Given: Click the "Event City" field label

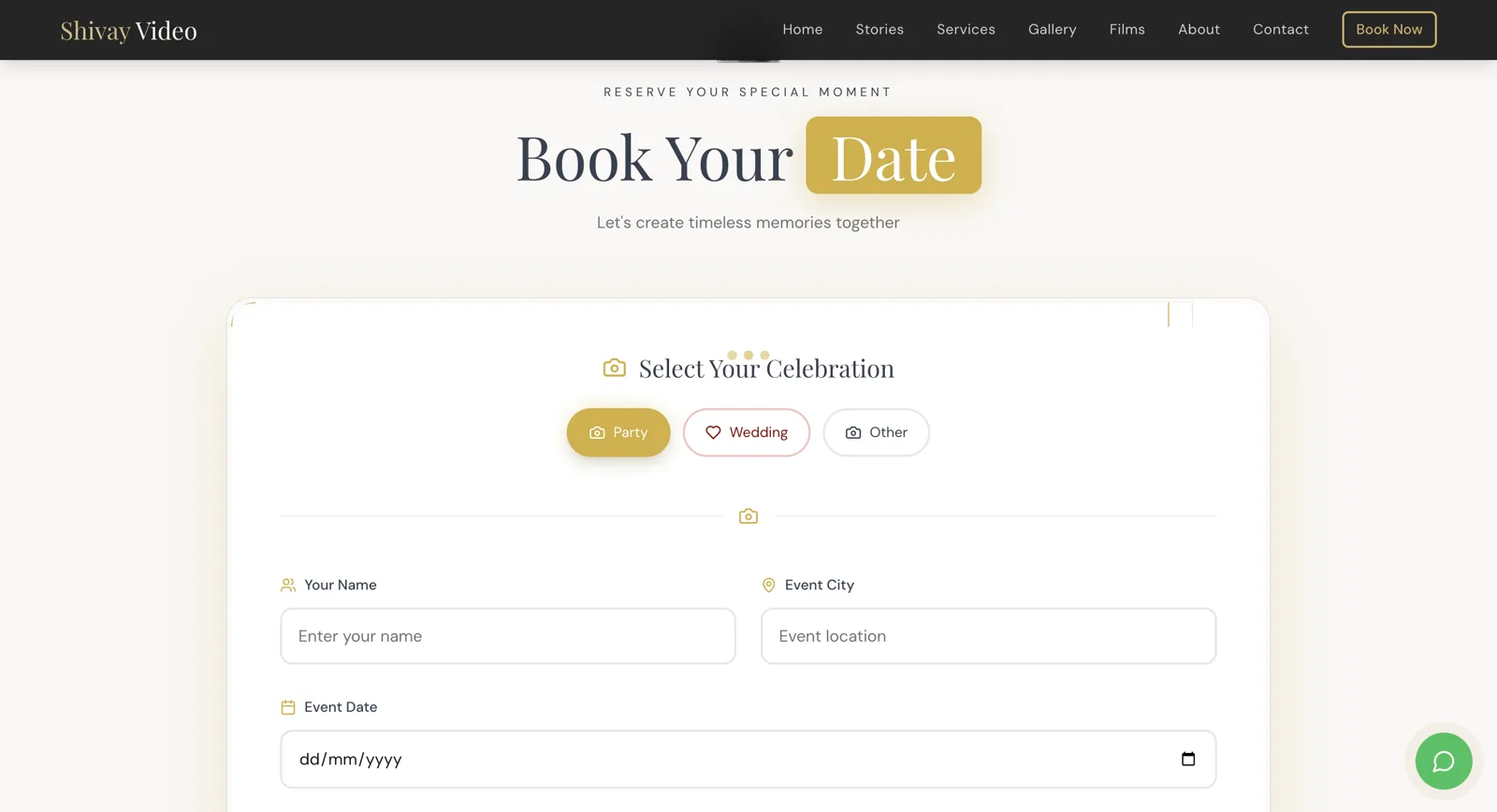Looking at the screenshot, I should [x=820, y=585].
